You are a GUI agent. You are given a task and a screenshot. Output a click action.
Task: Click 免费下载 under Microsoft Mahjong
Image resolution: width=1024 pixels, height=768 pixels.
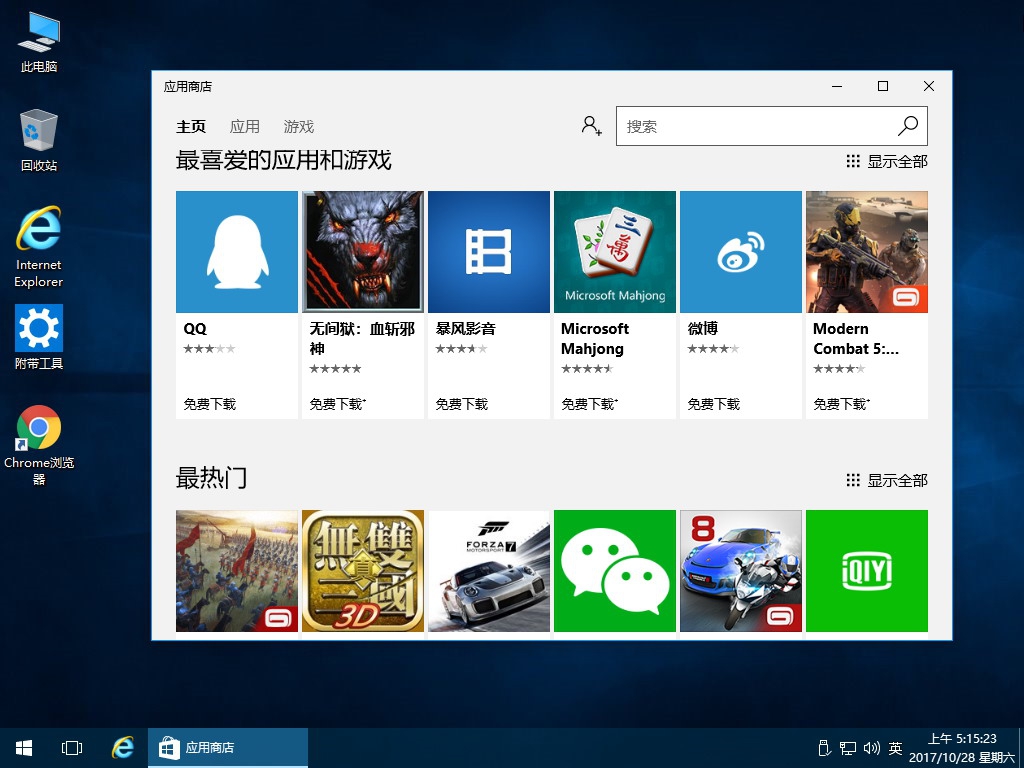coord(589,404)
